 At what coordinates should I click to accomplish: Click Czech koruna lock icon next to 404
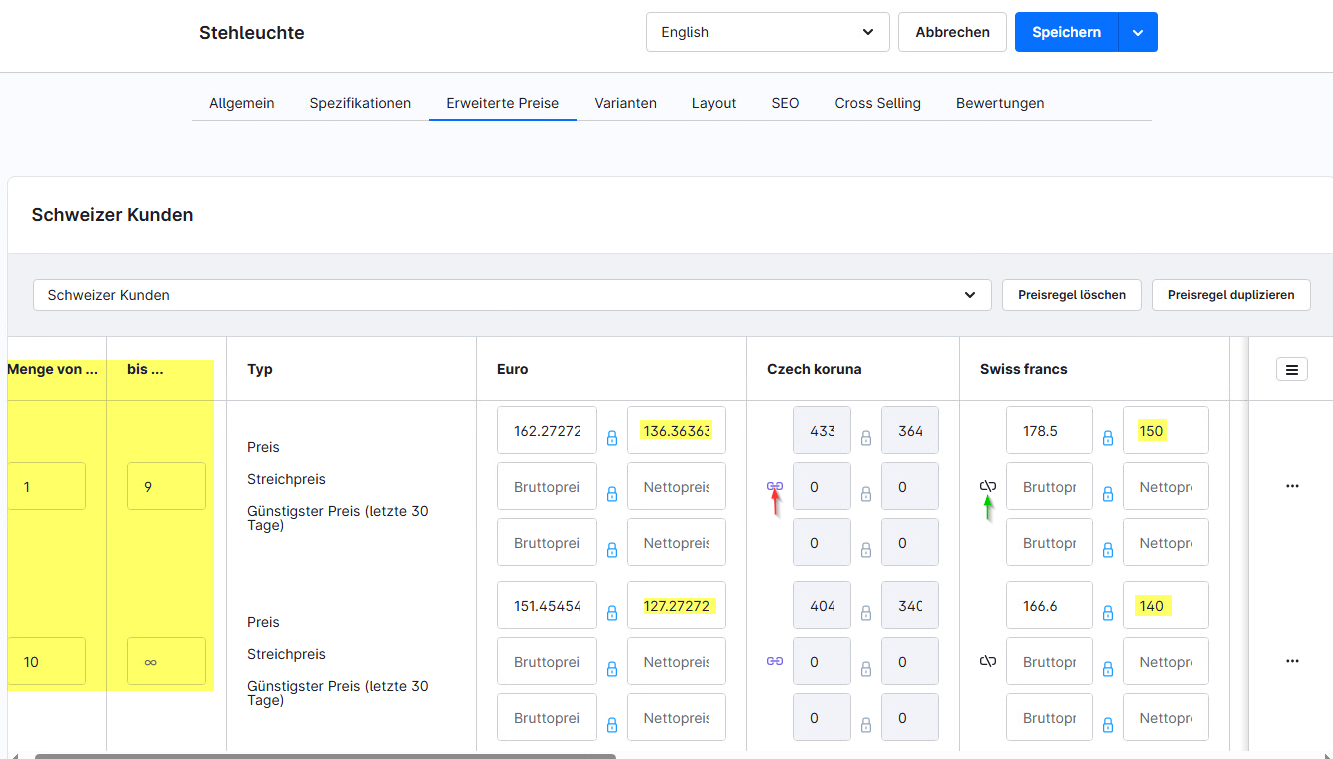866,613
